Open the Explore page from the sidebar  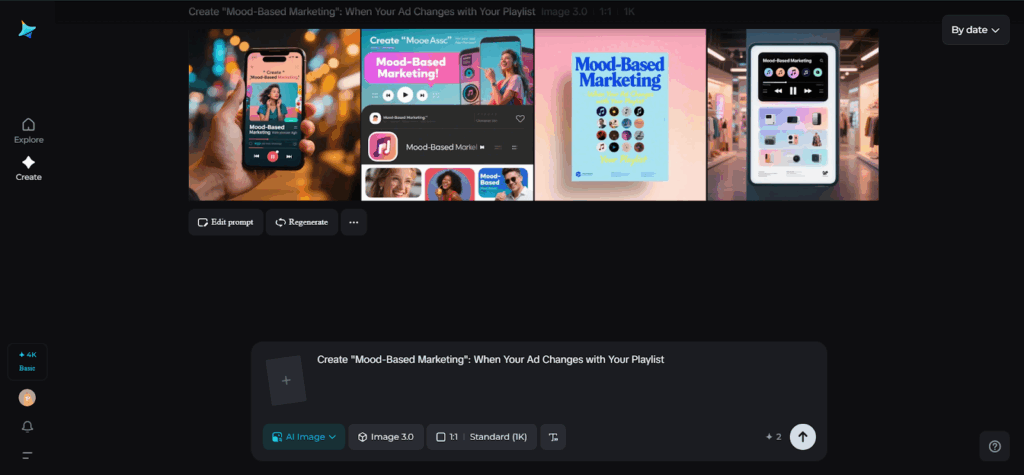28,130
